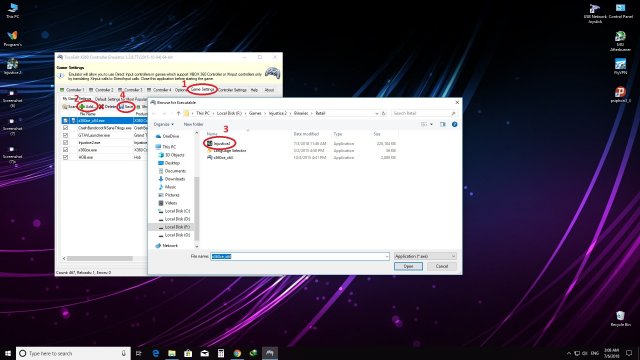Click the Open button in the dialog

408,267
